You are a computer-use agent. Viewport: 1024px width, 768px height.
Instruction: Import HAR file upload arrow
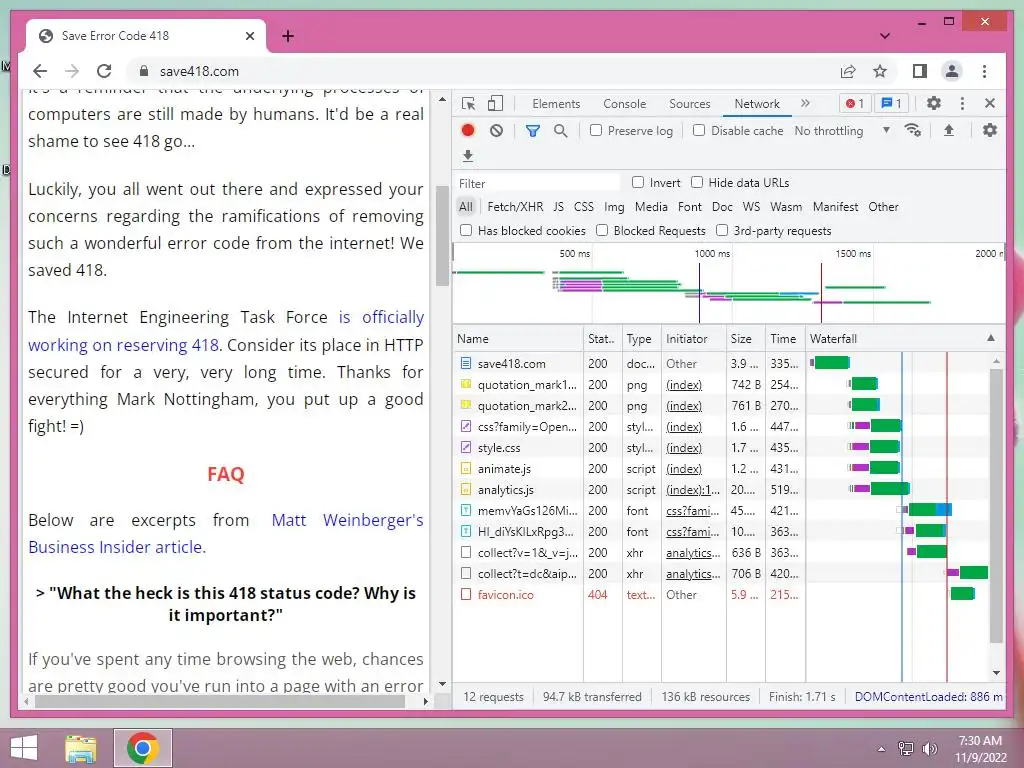[x=949, y=130]
